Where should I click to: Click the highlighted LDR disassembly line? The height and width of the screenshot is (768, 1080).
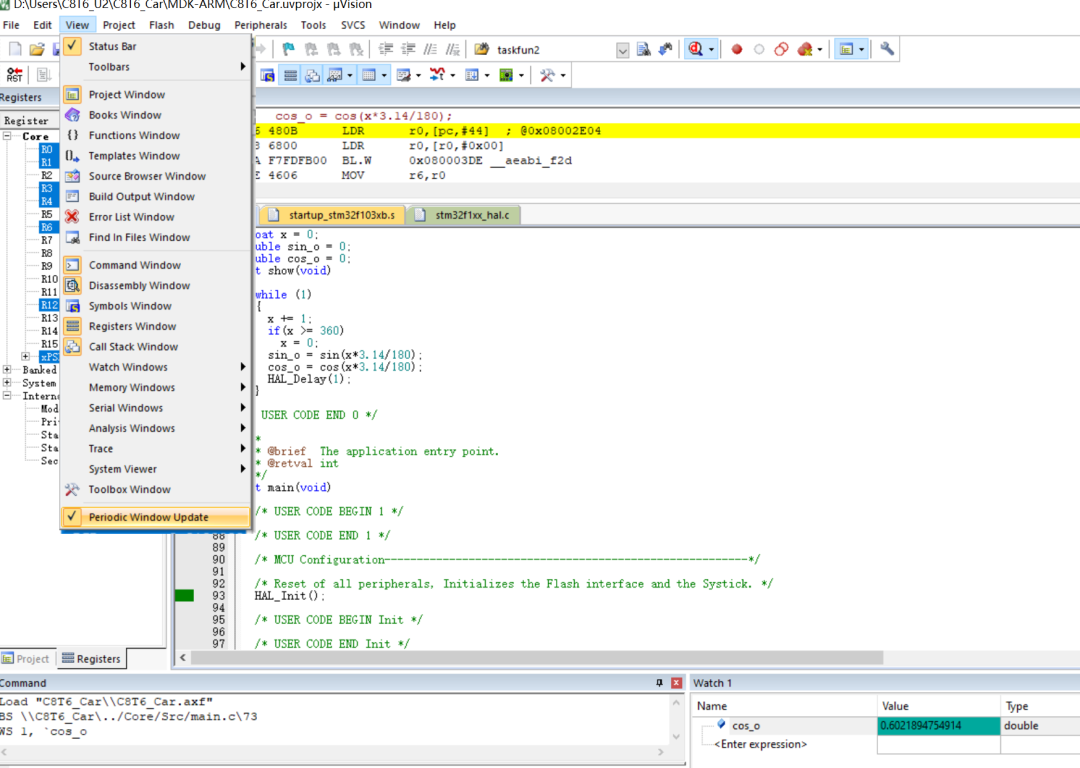pos(667,131)
